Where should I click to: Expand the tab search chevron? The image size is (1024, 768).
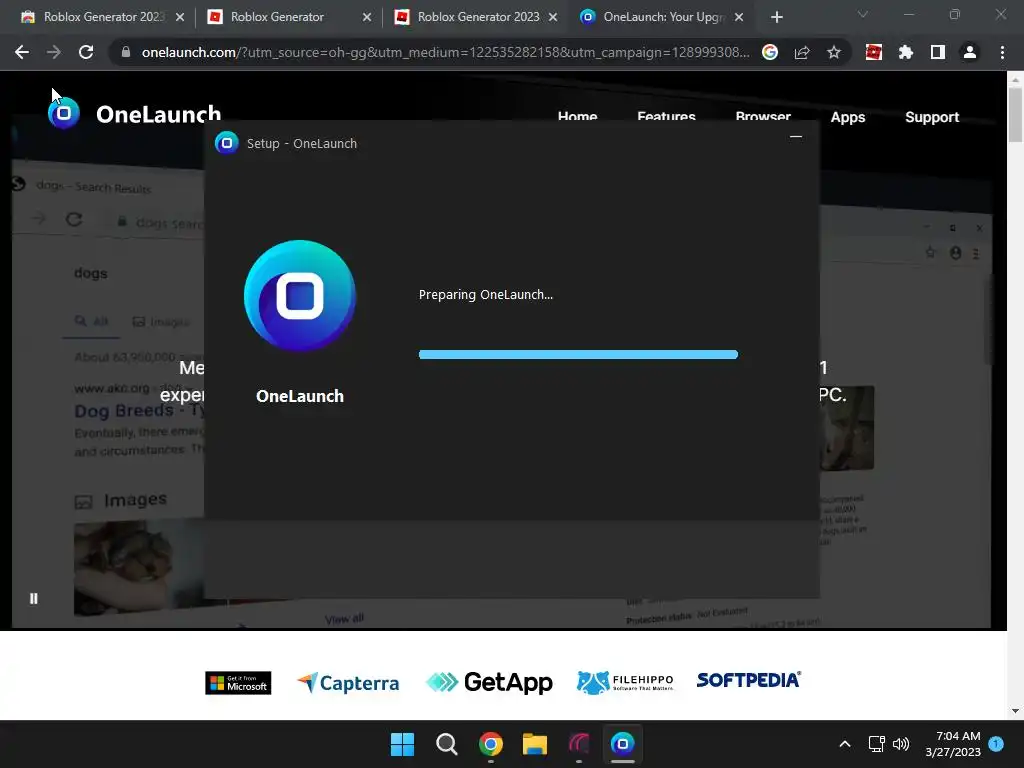pyautogui.click(x=863, y=14)
